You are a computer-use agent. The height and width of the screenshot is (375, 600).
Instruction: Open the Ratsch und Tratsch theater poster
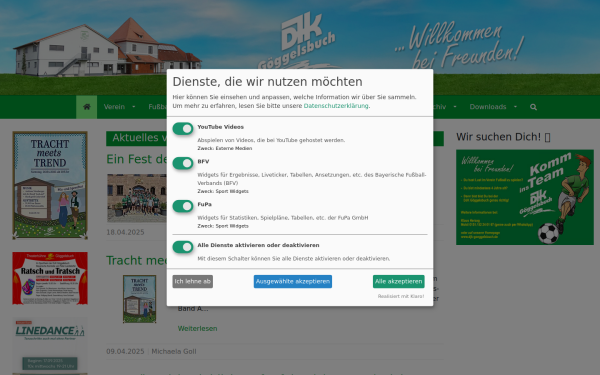coord(50,278)
